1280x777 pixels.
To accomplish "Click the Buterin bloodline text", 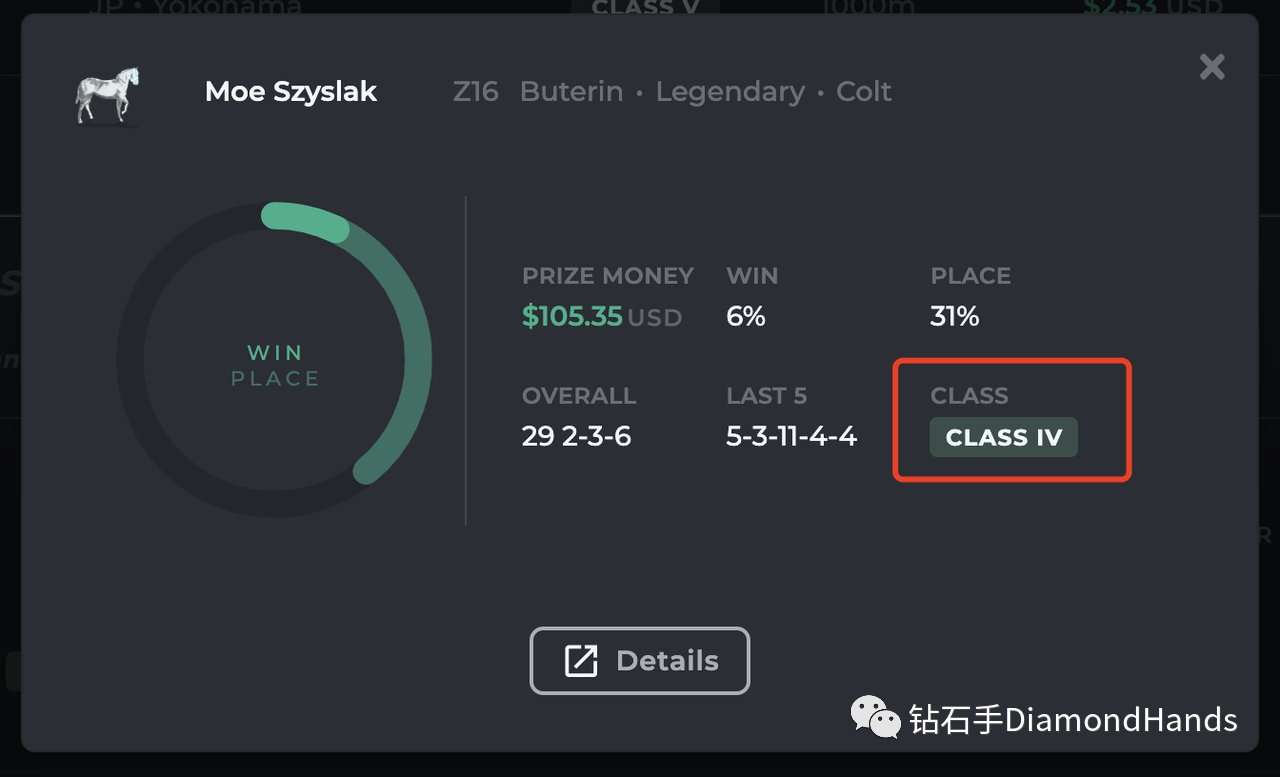I will [x=571, y=91].
